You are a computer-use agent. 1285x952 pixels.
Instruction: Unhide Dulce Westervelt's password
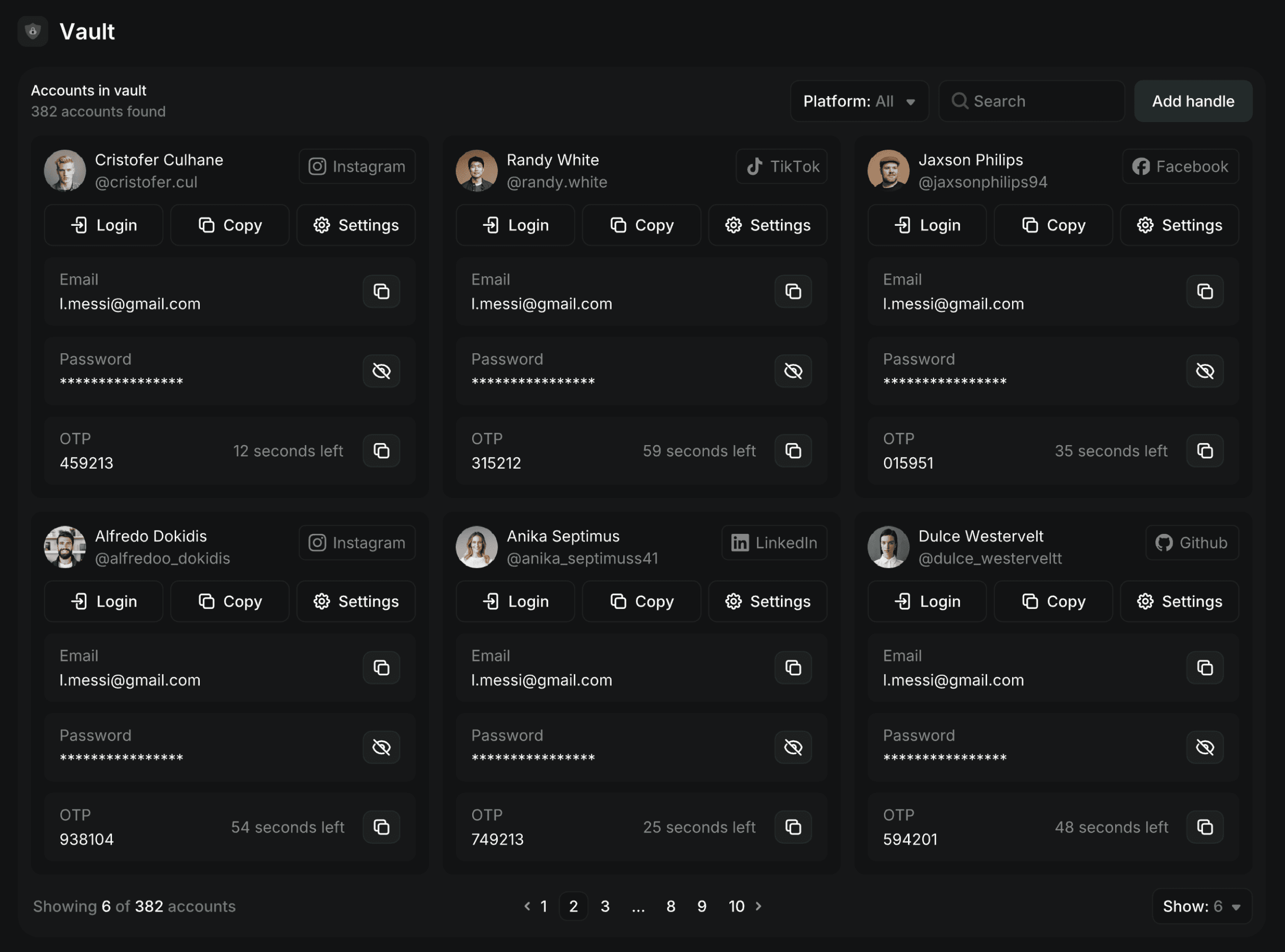click(x=1205, y=747)
